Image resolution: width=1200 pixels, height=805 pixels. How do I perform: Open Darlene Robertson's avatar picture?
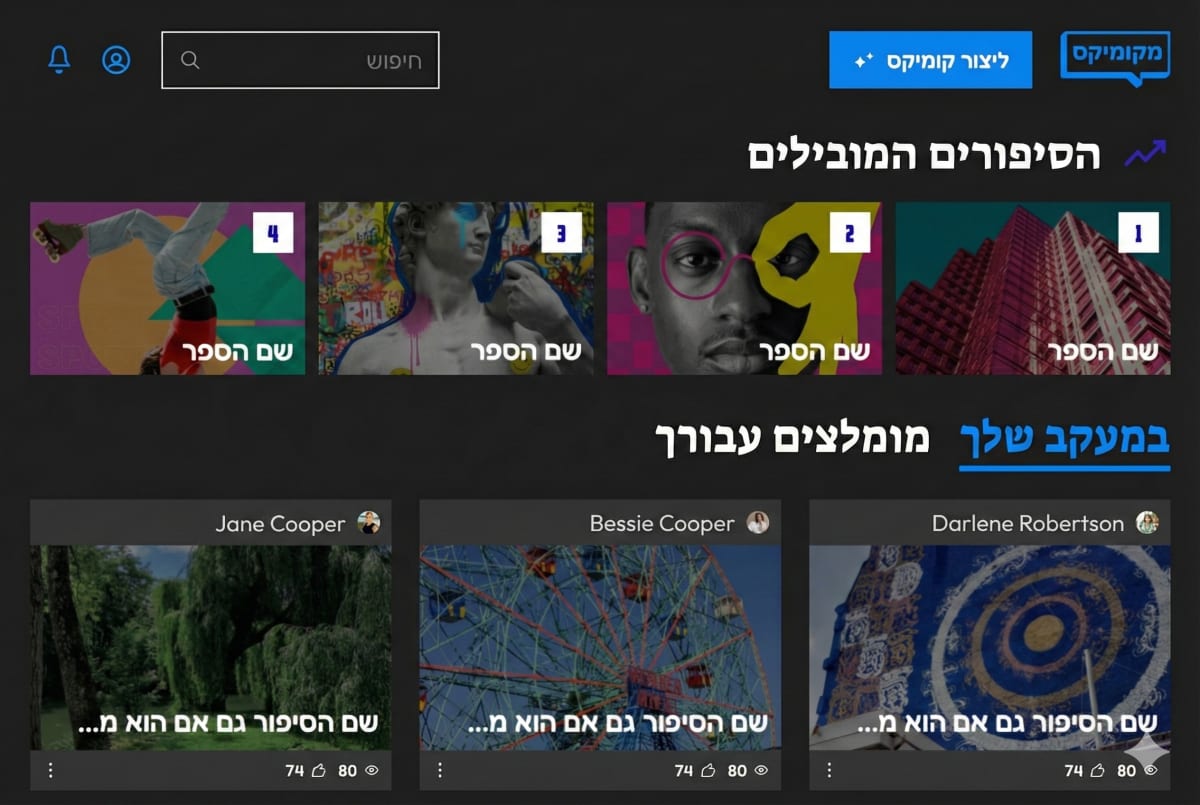click(1148, 522)
